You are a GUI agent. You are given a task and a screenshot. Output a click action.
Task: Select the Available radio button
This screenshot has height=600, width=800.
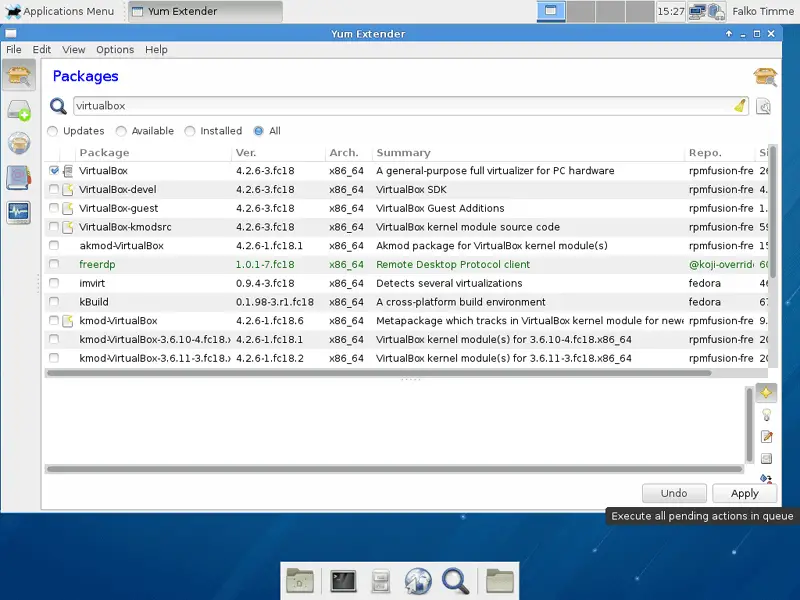tap(145, 131)
